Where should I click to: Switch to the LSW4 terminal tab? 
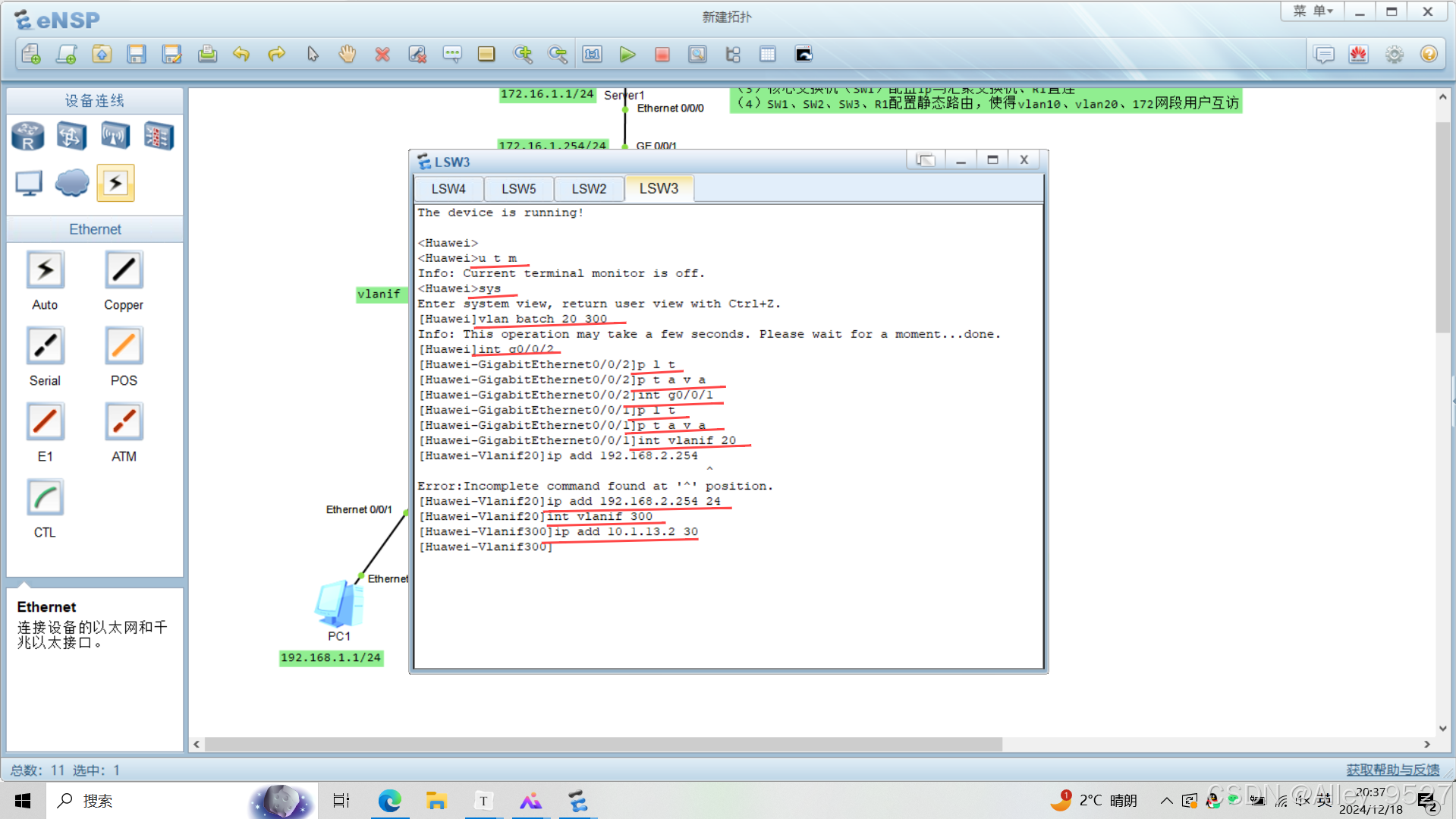tap(448, 189)
